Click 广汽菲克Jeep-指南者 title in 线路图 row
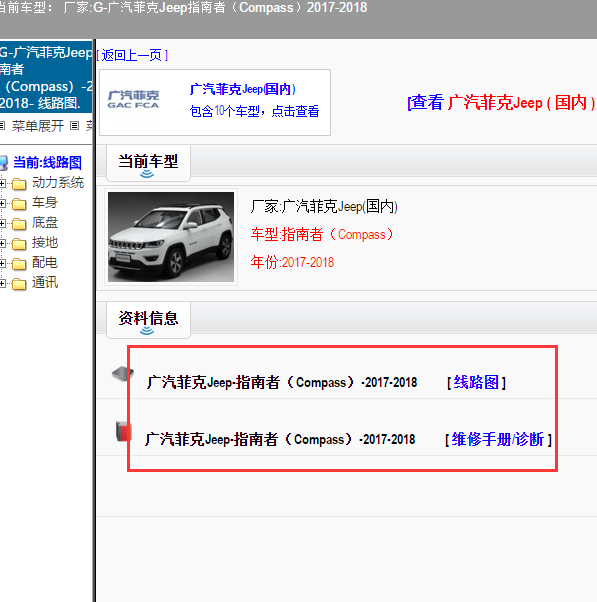Viewport: 597px width, 602px height. pyautogui.click(x=282, y=382)
